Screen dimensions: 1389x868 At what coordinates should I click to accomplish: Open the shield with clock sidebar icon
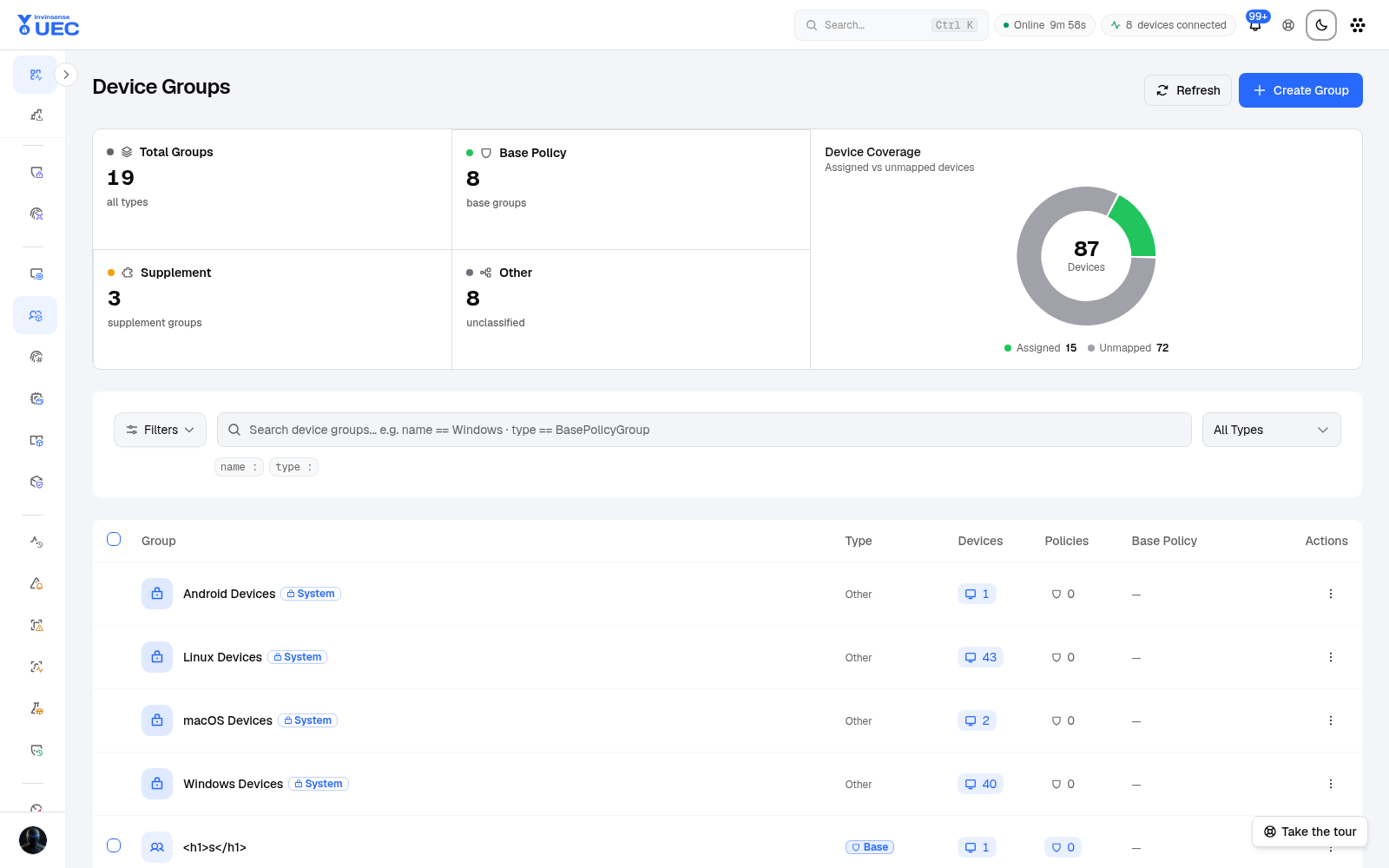pos(36,750)
